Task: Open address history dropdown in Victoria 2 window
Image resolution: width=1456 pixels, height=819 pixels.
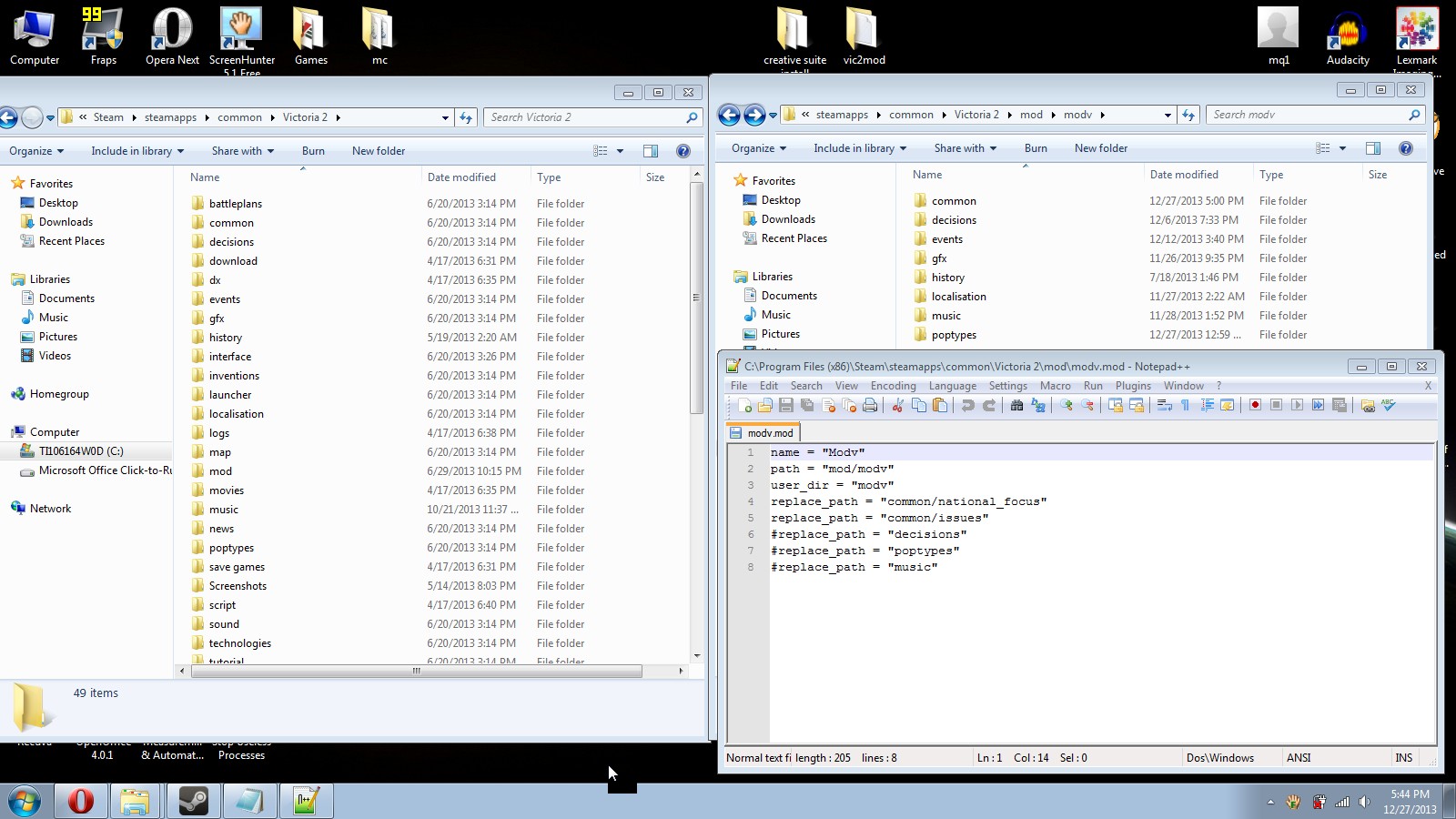Action: [x=445, y=117]
